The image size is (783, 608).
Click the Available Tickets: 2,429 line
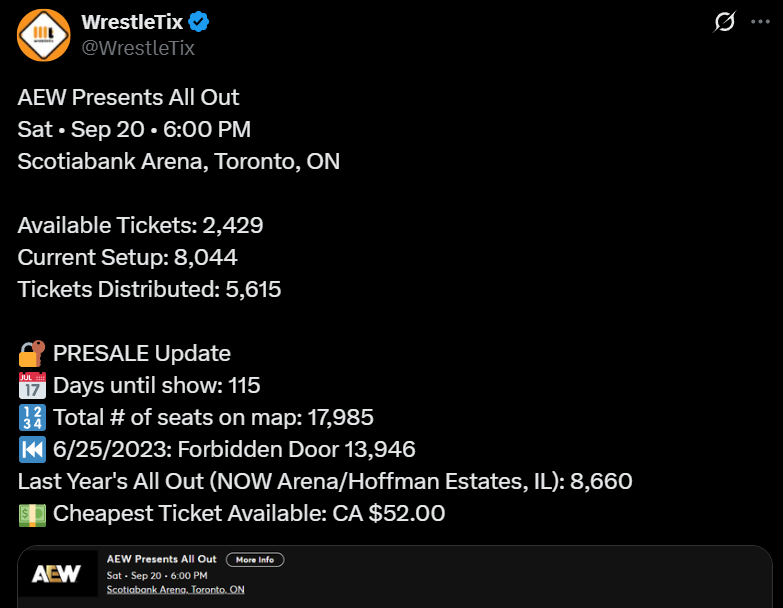[140, 226]
